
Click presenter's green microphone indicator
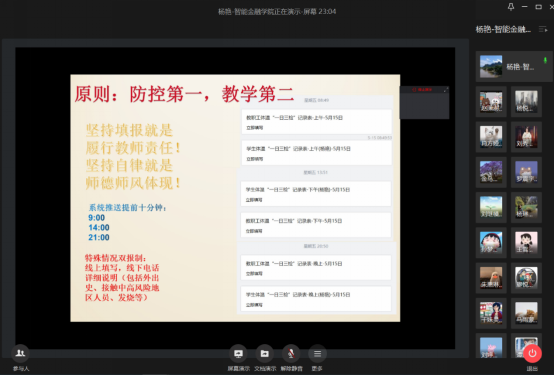[x=545, y=60]
